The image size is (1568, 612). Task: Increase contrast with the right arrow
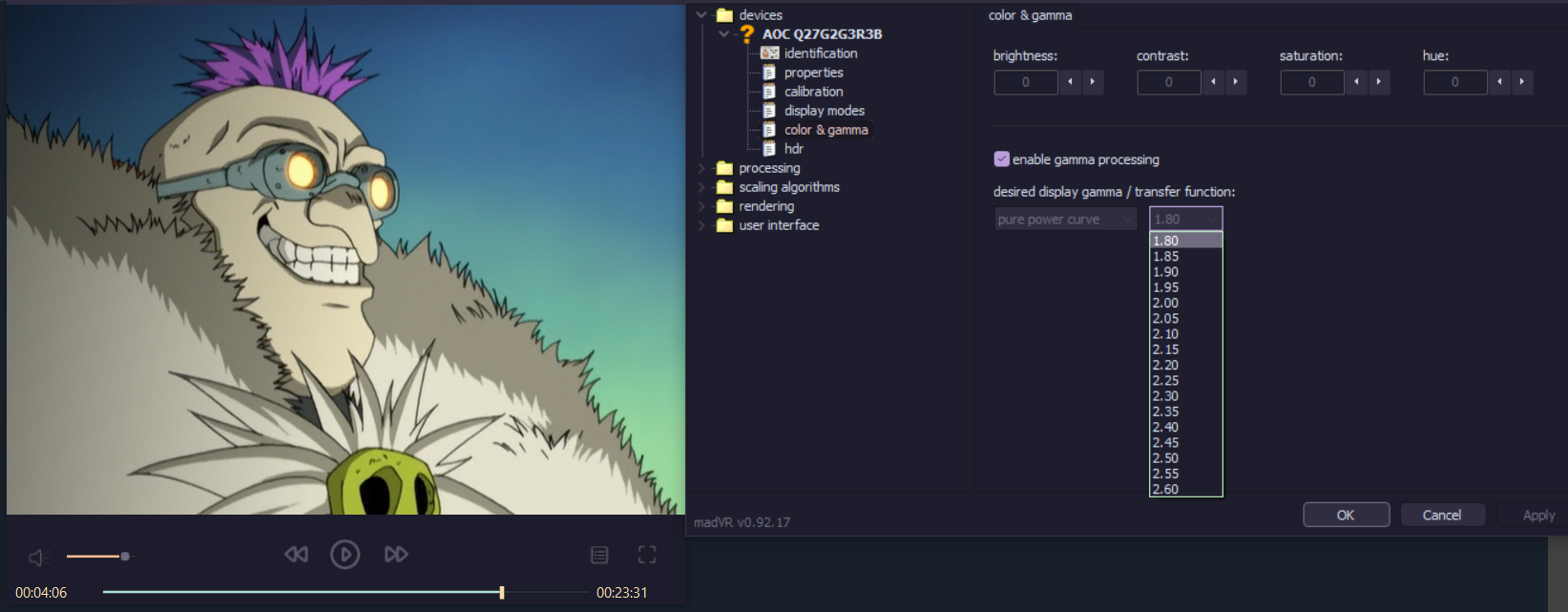tap(1236, 82)
